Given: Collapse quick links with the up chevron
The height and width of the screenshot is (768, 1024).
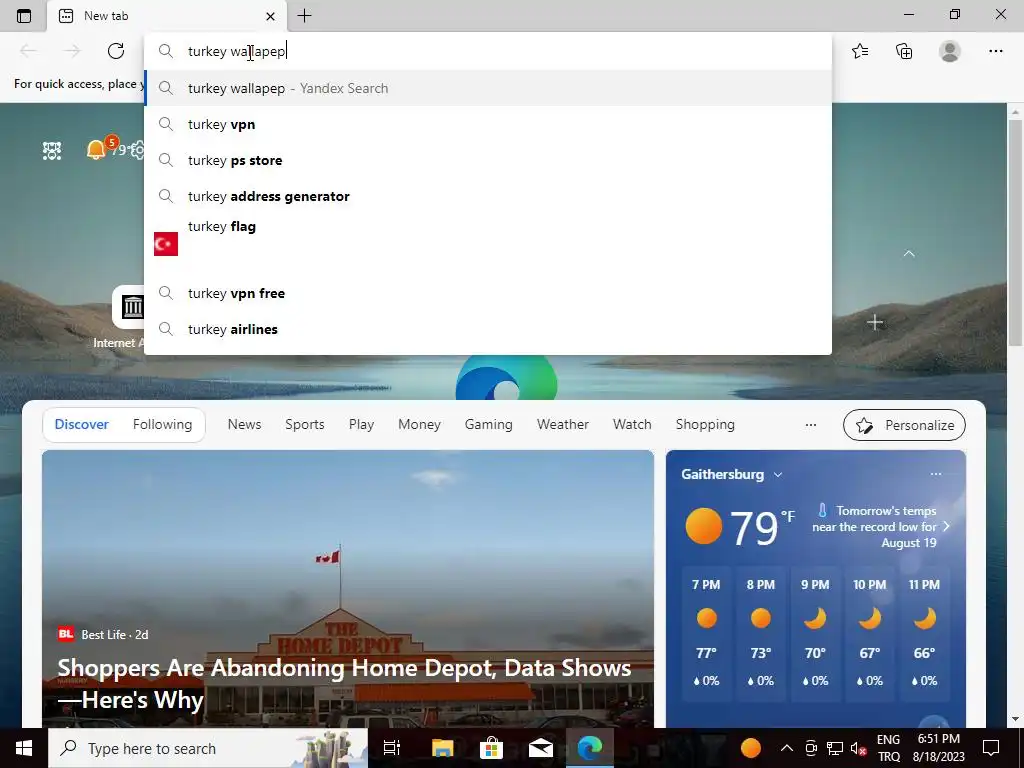Looking at the screenshot, I should pyautogui.click(x=908, y=253).
